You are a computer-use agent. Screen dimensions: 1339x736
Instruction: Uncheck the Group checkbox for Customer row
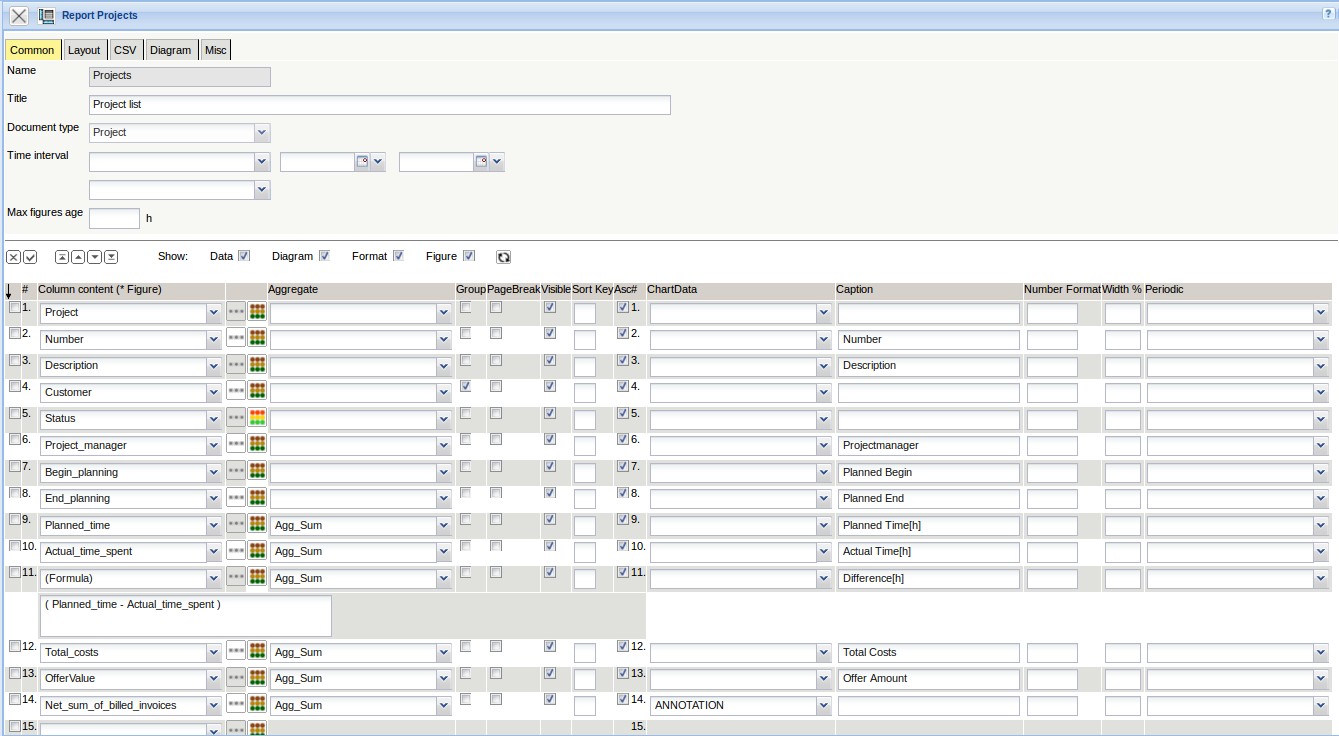click(465, 386)
